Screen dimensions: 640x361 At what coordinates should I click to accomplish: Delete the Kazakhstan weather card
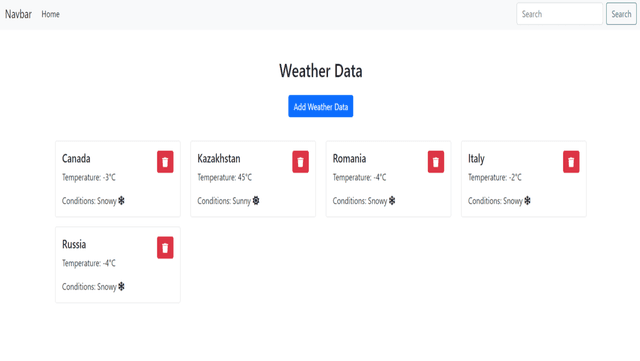[300, 162]
